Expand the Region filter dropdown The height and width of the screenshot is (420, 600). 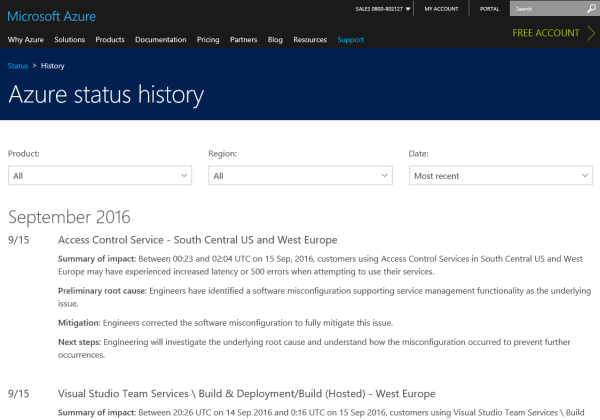(300, 175)
